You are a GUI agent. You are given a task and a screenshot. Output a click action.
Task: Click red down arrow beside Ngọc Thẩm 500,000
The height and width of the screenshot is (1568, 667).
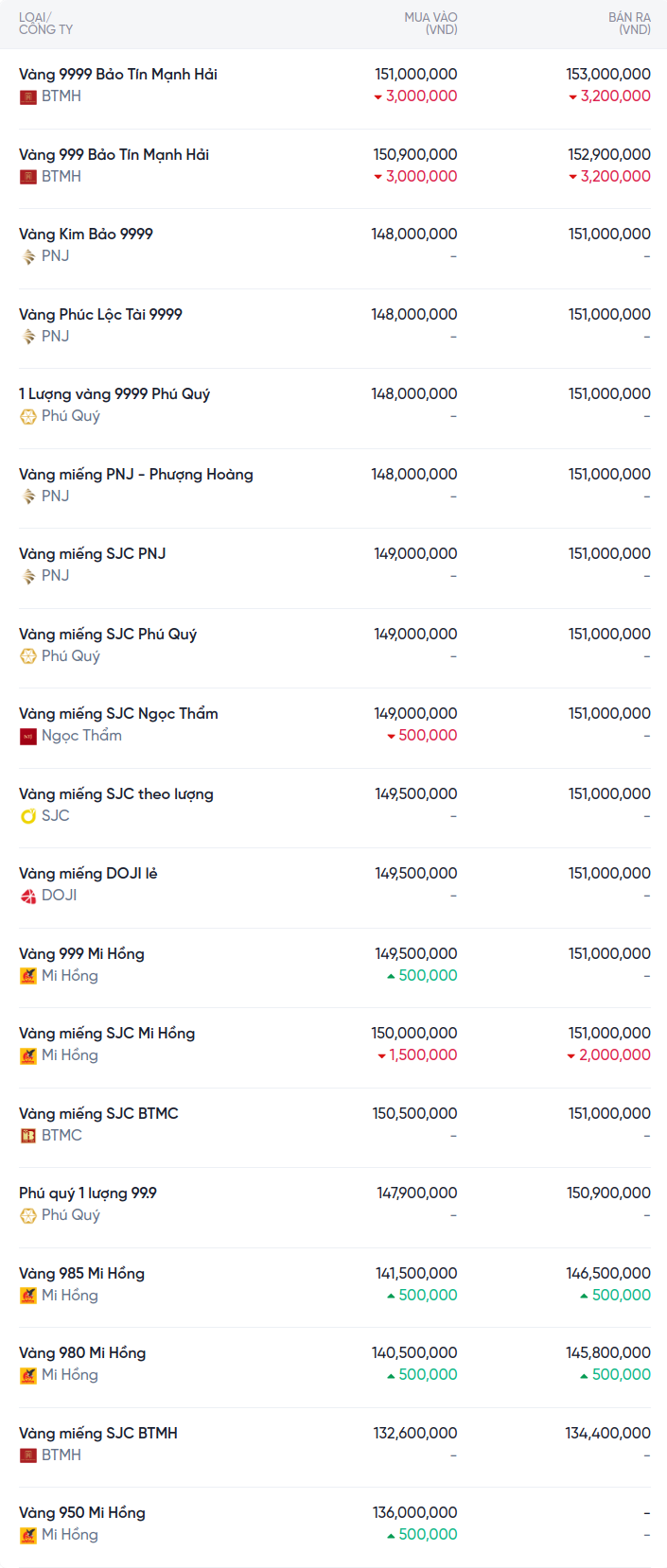pos(392,736)
